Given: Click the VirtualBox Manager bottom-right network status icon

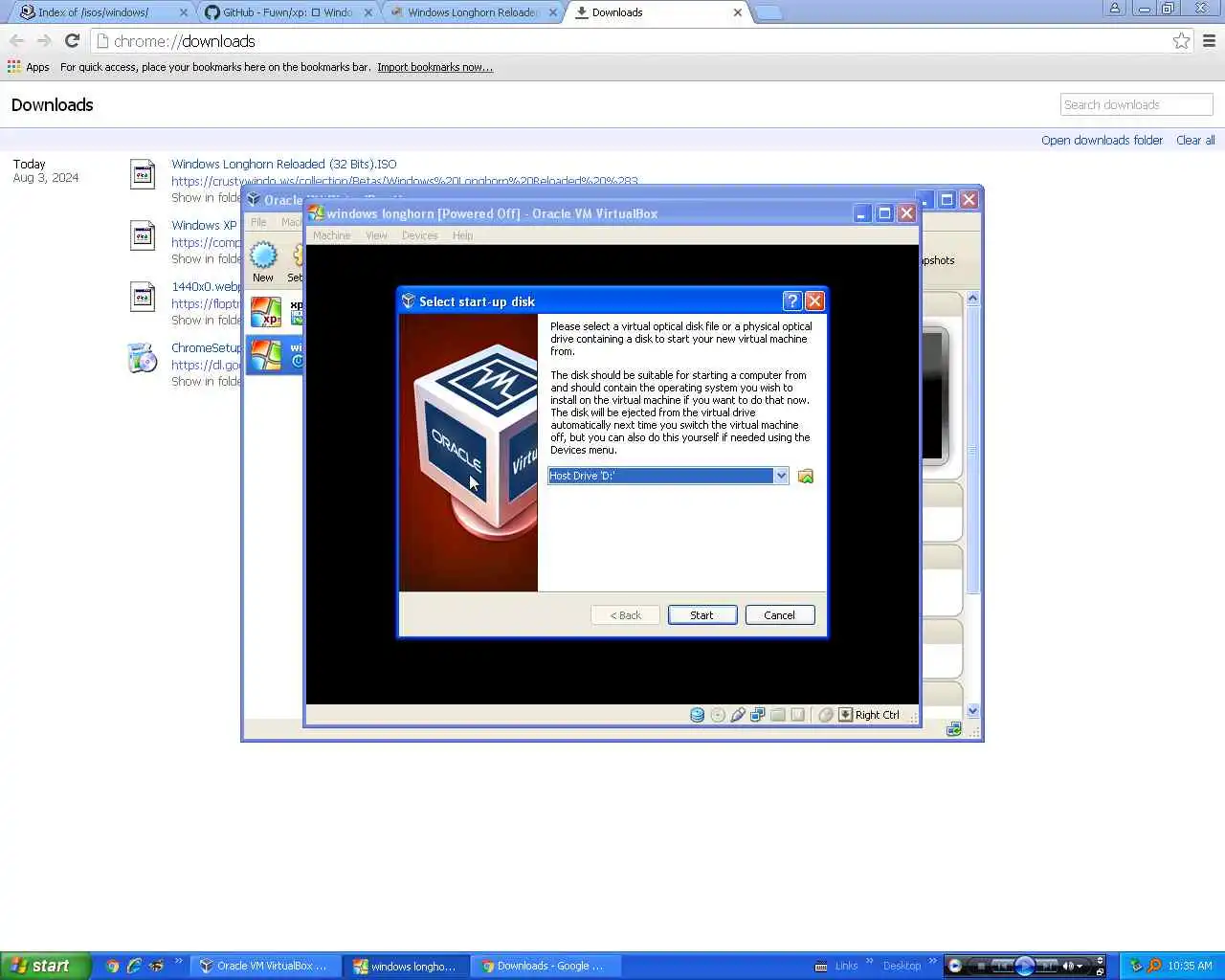Looking at the screenshot, I should (x=954, y=730).
